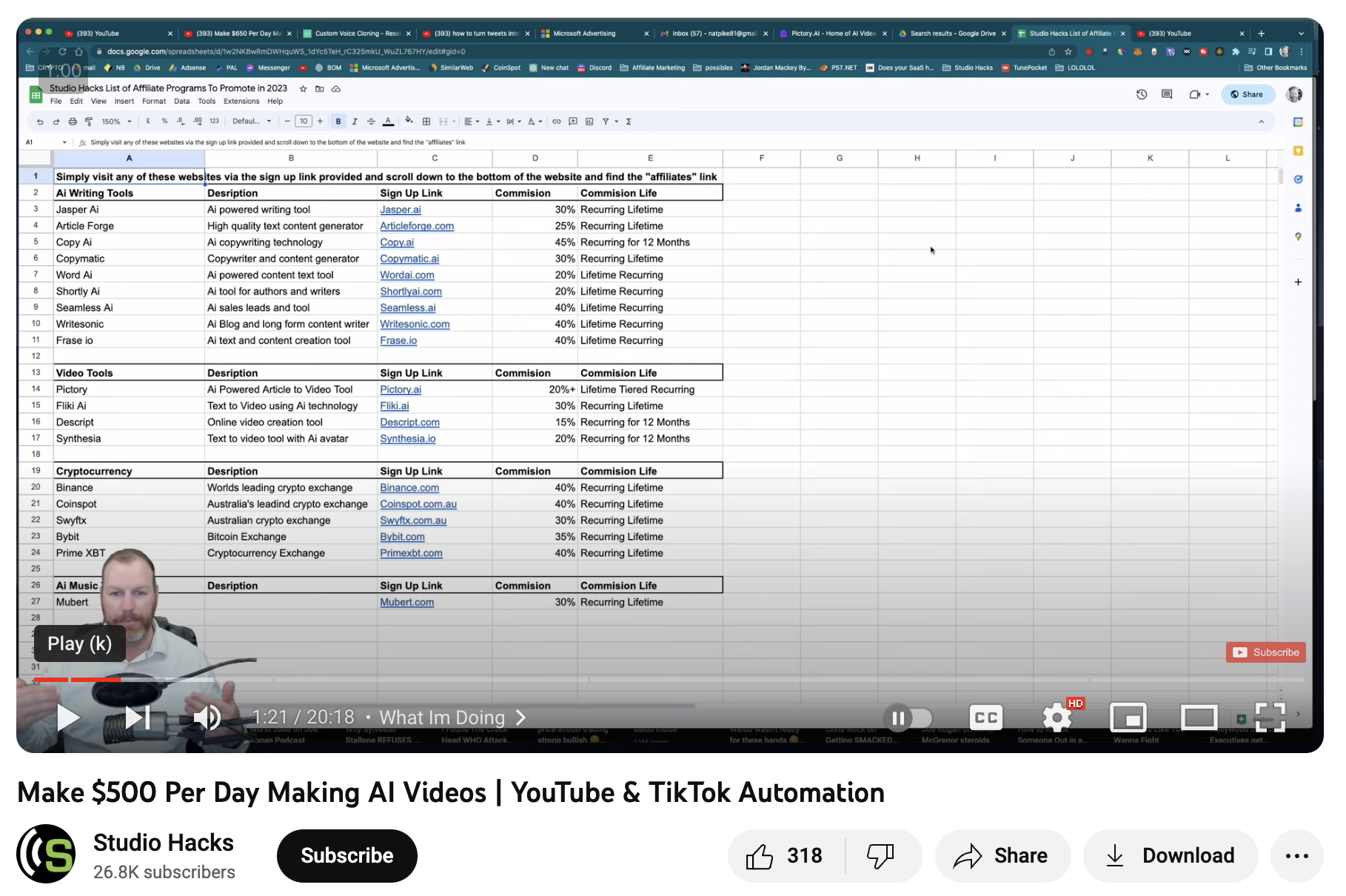Play the paused video
Screen dimensions: 1346x896
pos(67,718)
